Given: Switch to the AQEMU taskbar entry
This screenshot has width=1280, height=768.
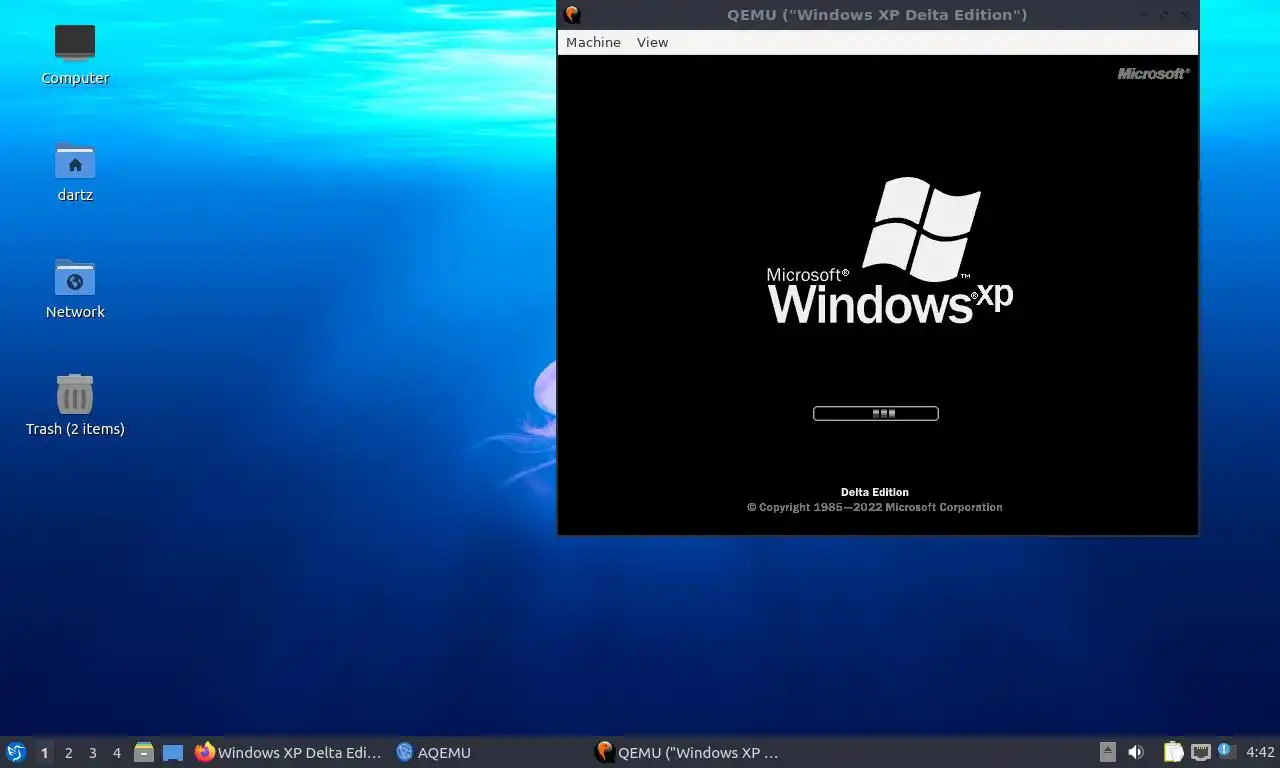Looking at the screenshot, I should click(x=433, y=752).
